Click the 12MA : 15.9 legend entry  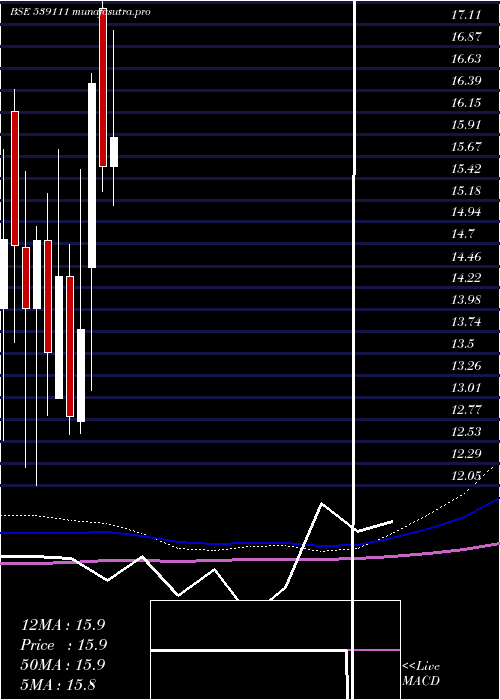(63, 625)
